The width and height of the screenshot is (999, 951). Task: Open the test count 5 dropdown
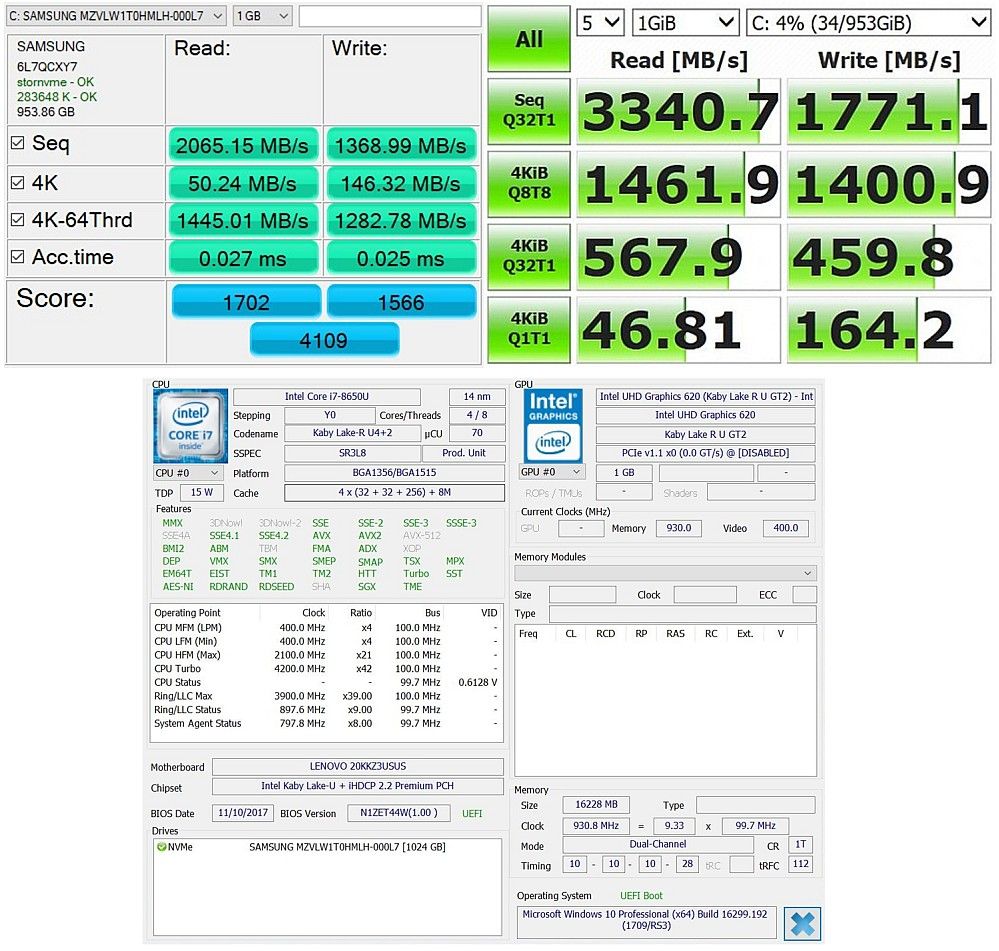(x=600, y=23)
